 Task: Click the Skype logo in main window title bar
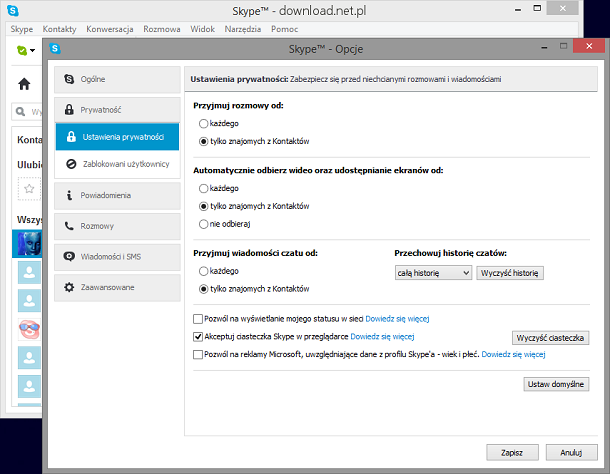click(13, 11)
